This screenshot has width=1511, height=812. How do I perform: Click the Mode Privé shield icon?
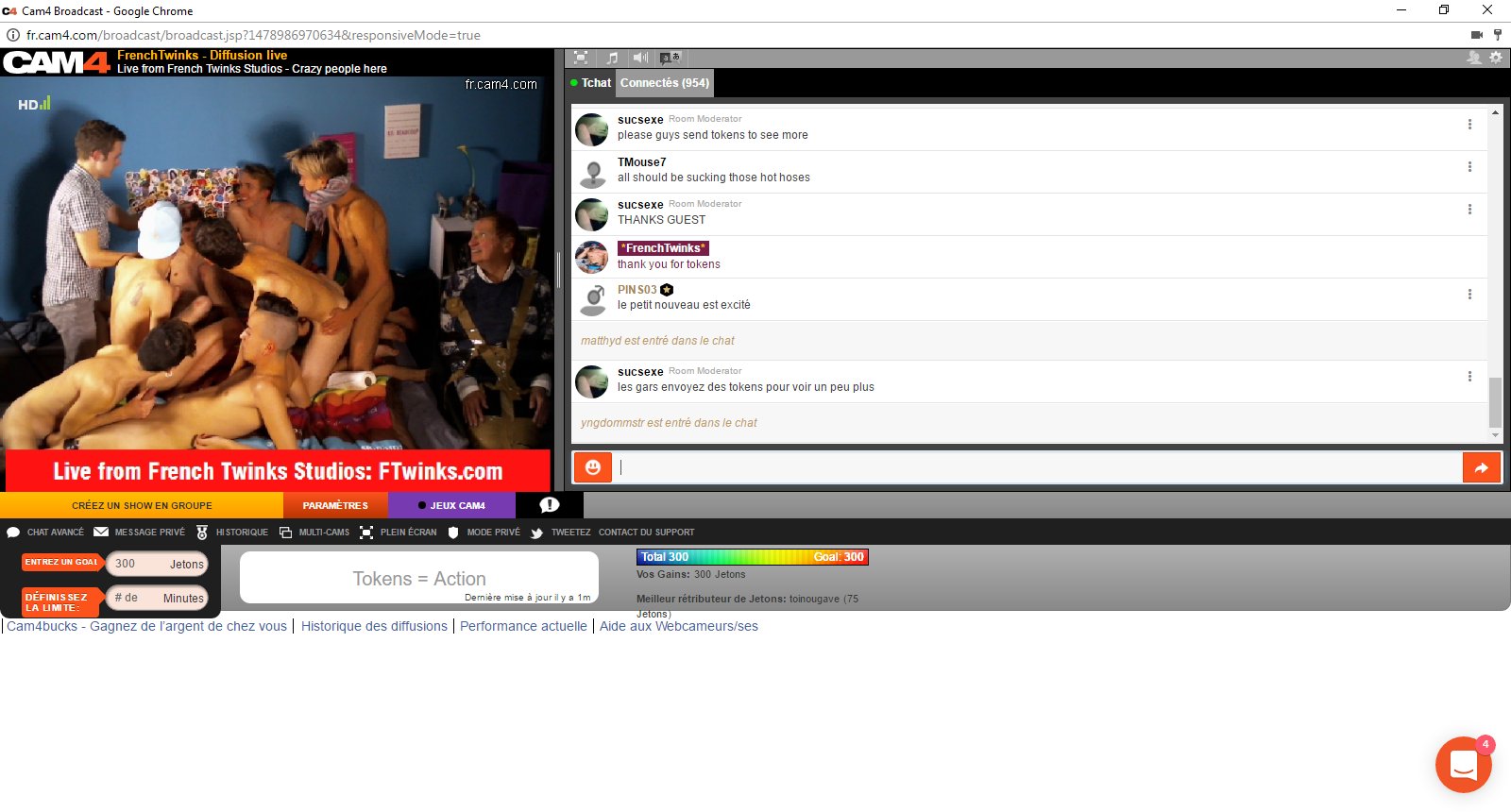pyautogui.click(x=453, y=533)
